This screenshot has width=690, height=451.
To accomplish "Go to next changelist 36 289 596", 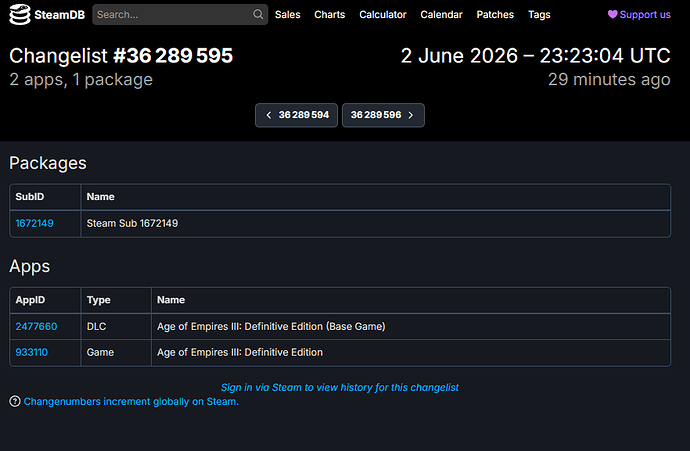I will [383, 115].
